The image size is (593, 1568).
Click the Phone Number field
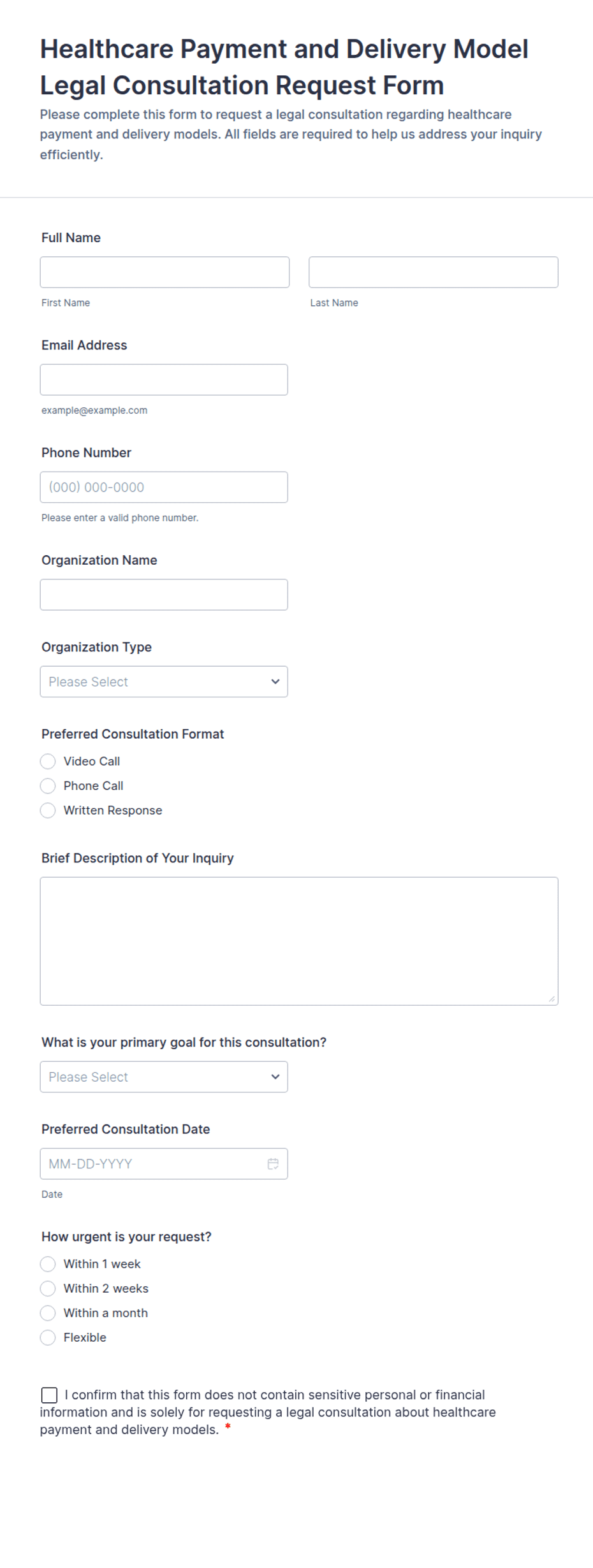(164, 487)
